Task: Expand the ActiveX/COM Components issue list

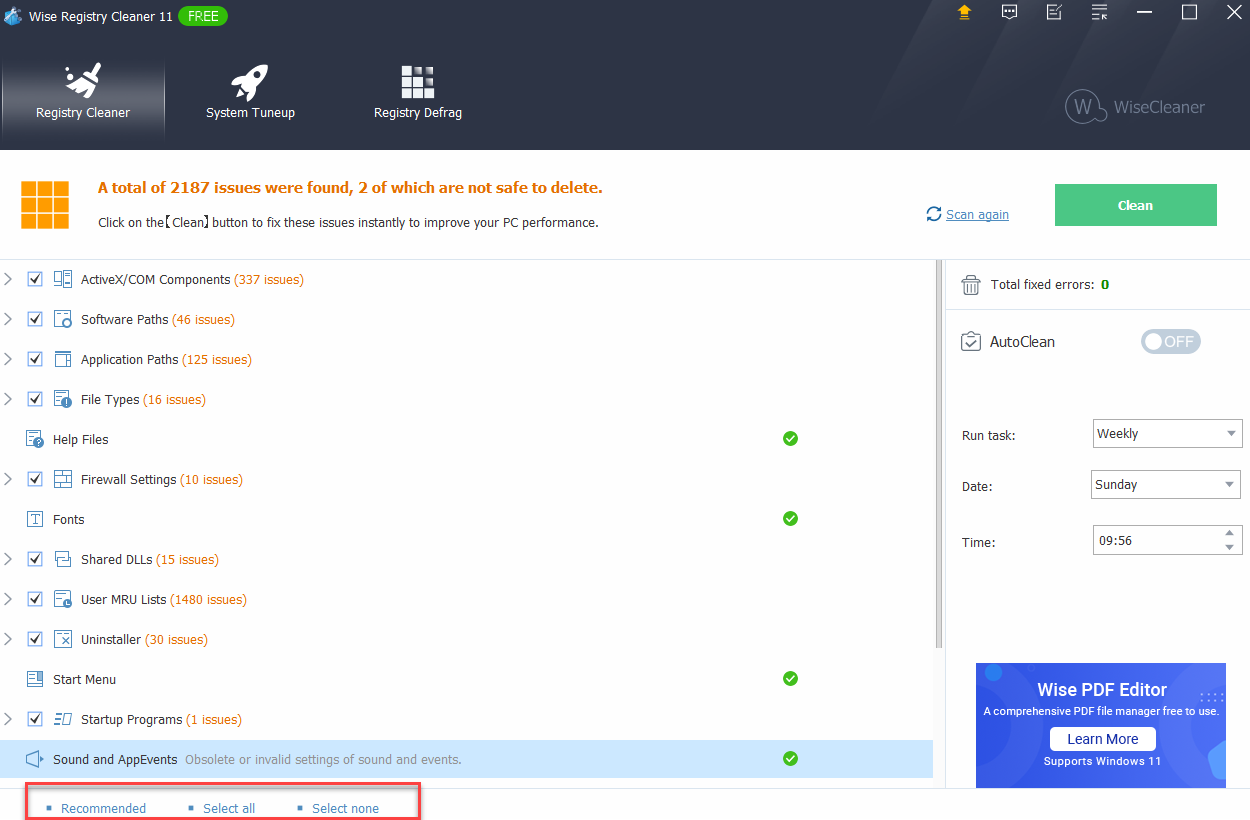Action: 8,279
